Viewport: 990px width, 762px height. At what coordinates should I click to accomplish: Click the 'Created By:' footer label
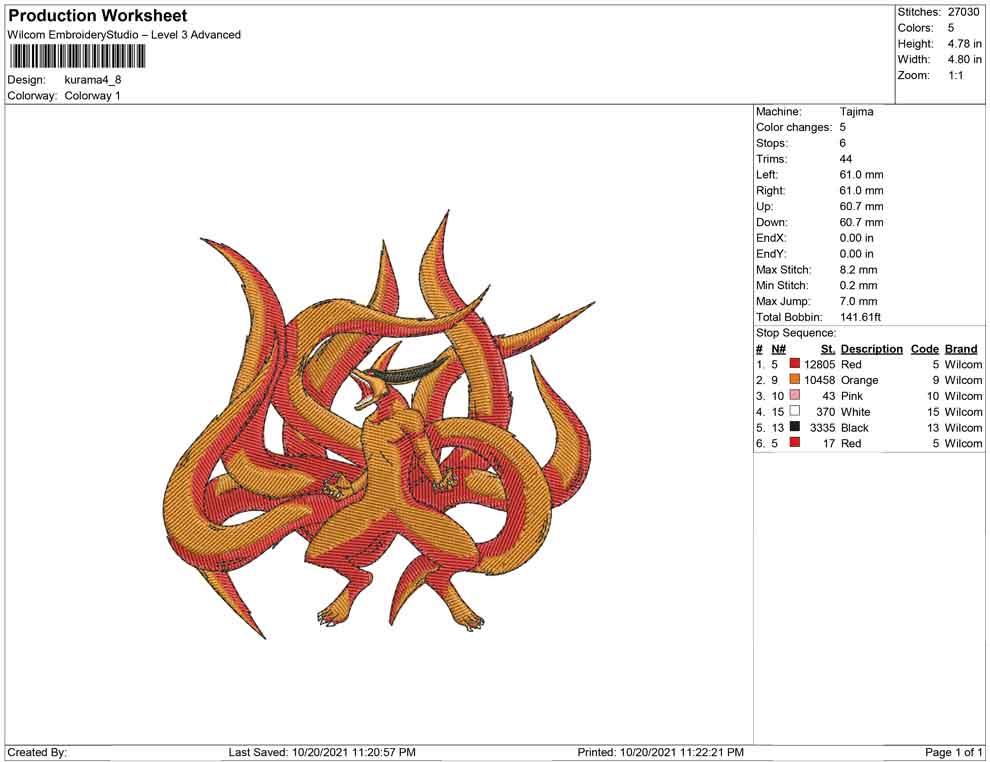pos(37,752)
